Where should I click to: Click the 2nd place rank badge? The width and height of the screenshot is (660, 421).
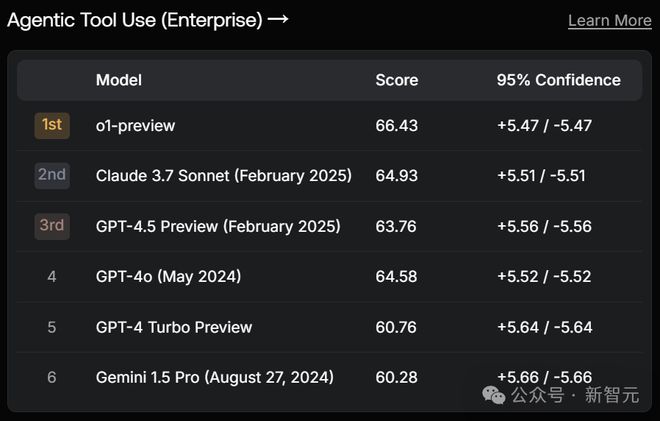click(51, 175)
